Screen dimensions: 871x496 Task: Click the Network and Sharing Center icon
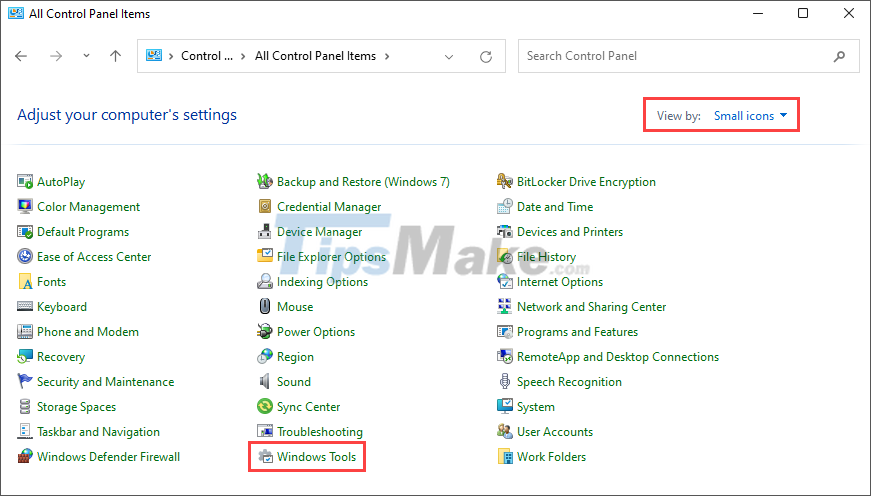point(505,307)
